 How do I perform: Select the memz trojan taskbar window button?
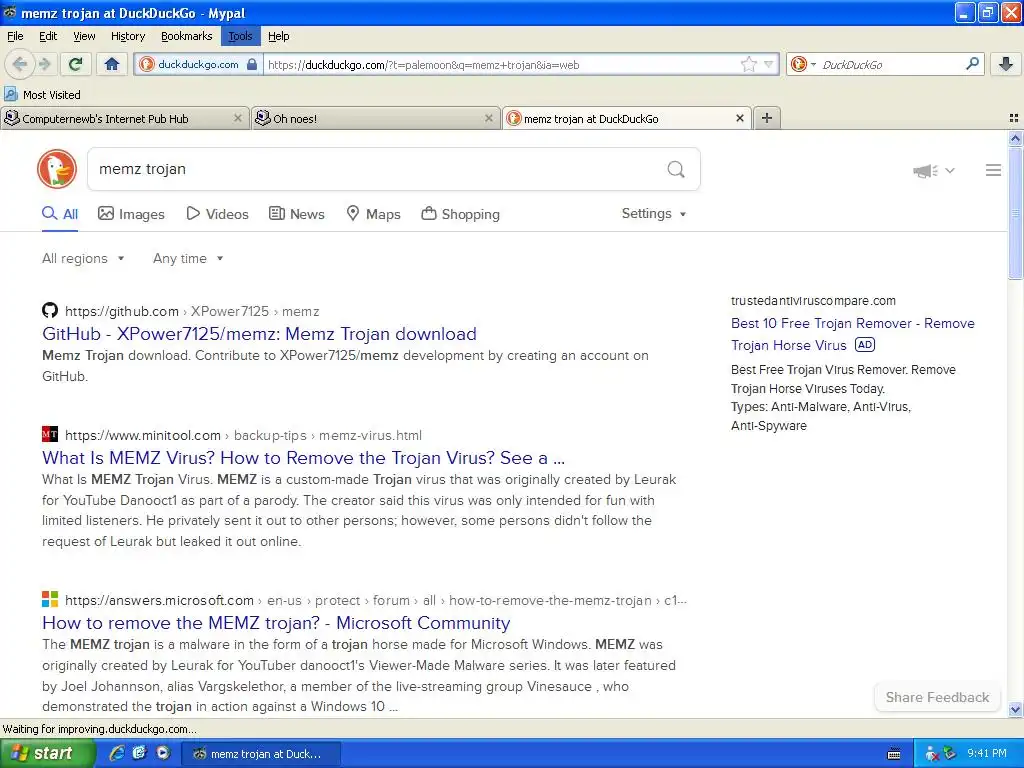pos(260,754)
